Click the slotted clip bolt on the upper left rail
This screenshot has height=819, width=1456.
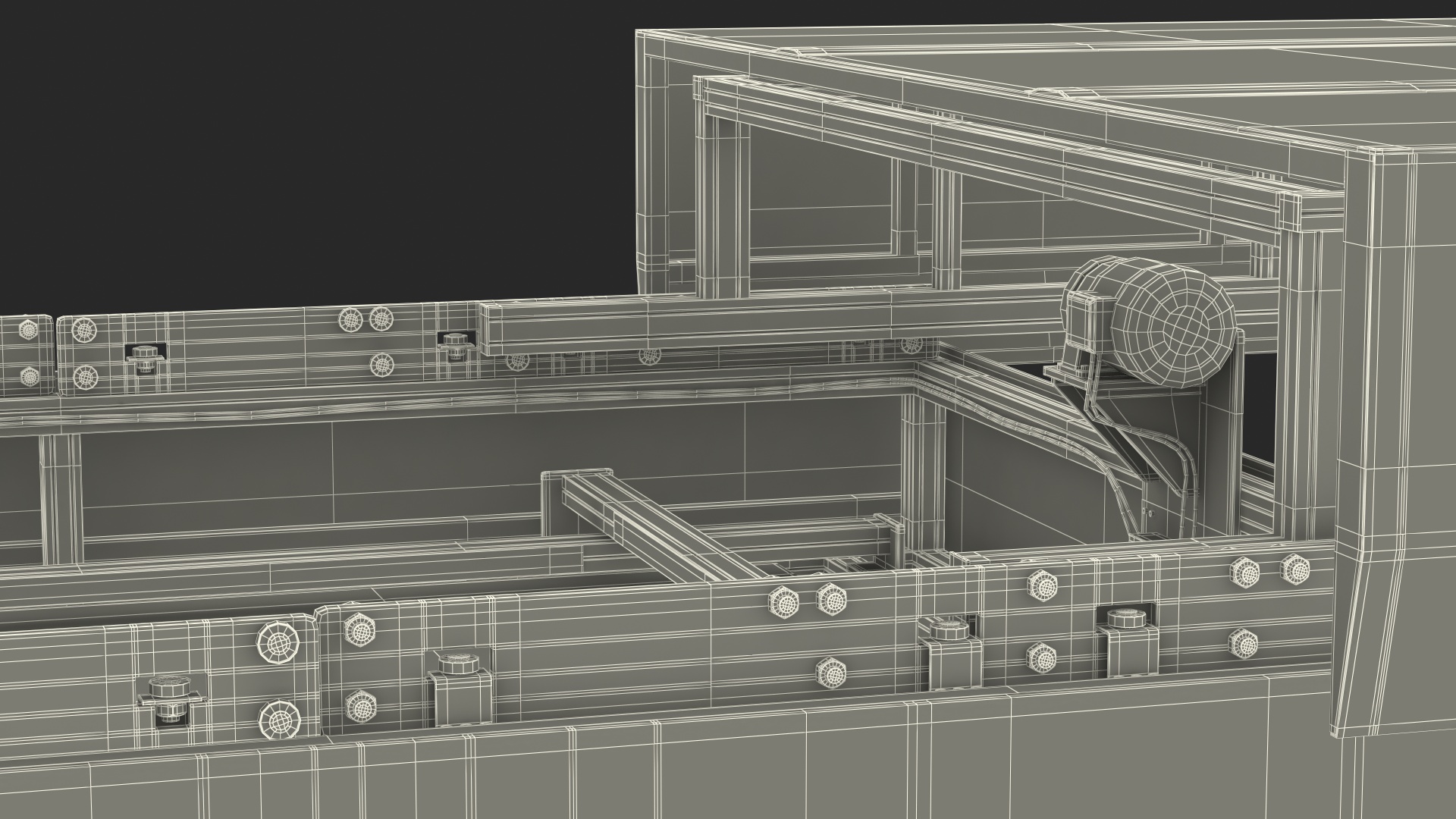(144, 355)
